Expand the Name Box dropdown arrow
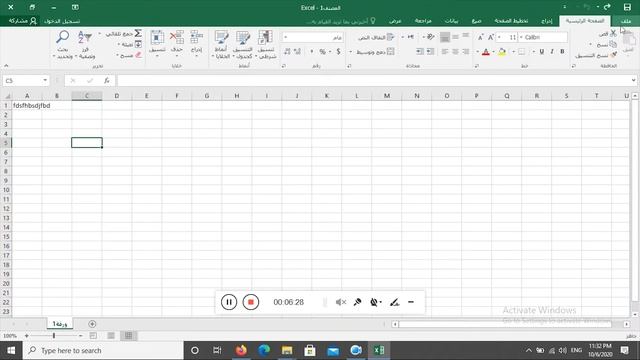 (45, 80)
